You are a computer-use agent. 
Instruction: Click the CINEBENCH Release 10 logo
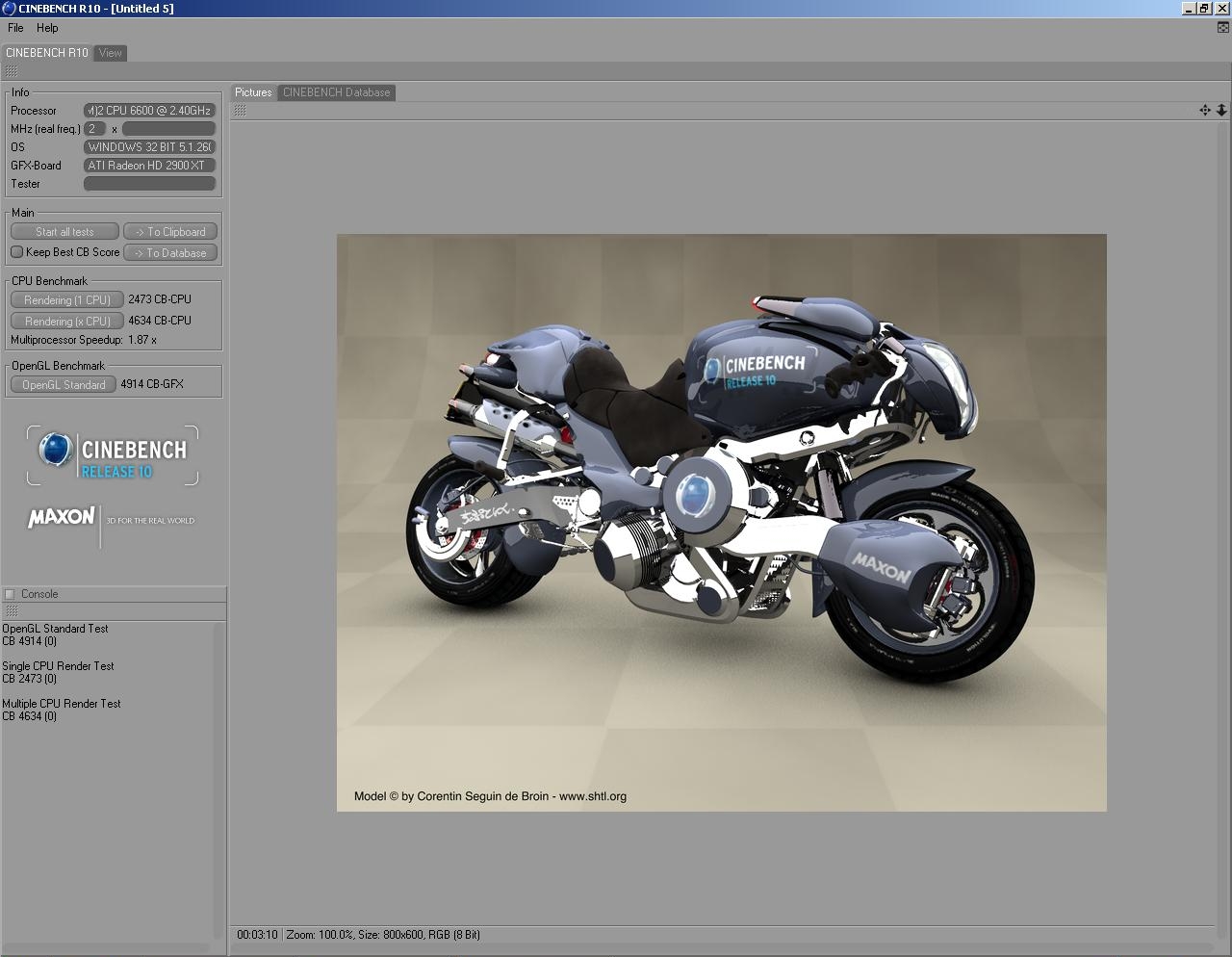[x=113, y=455]
